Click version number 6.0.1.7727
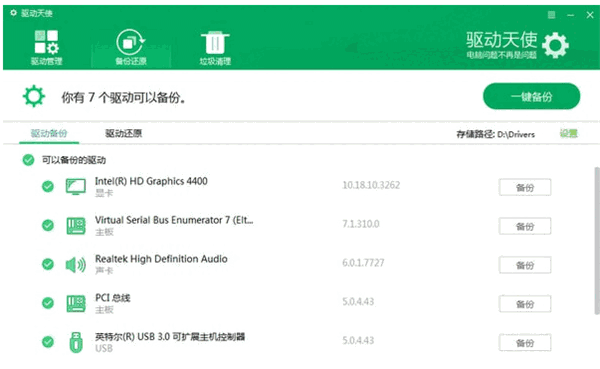Viewport: 600px width, 369px height. (x=363, y=263)
